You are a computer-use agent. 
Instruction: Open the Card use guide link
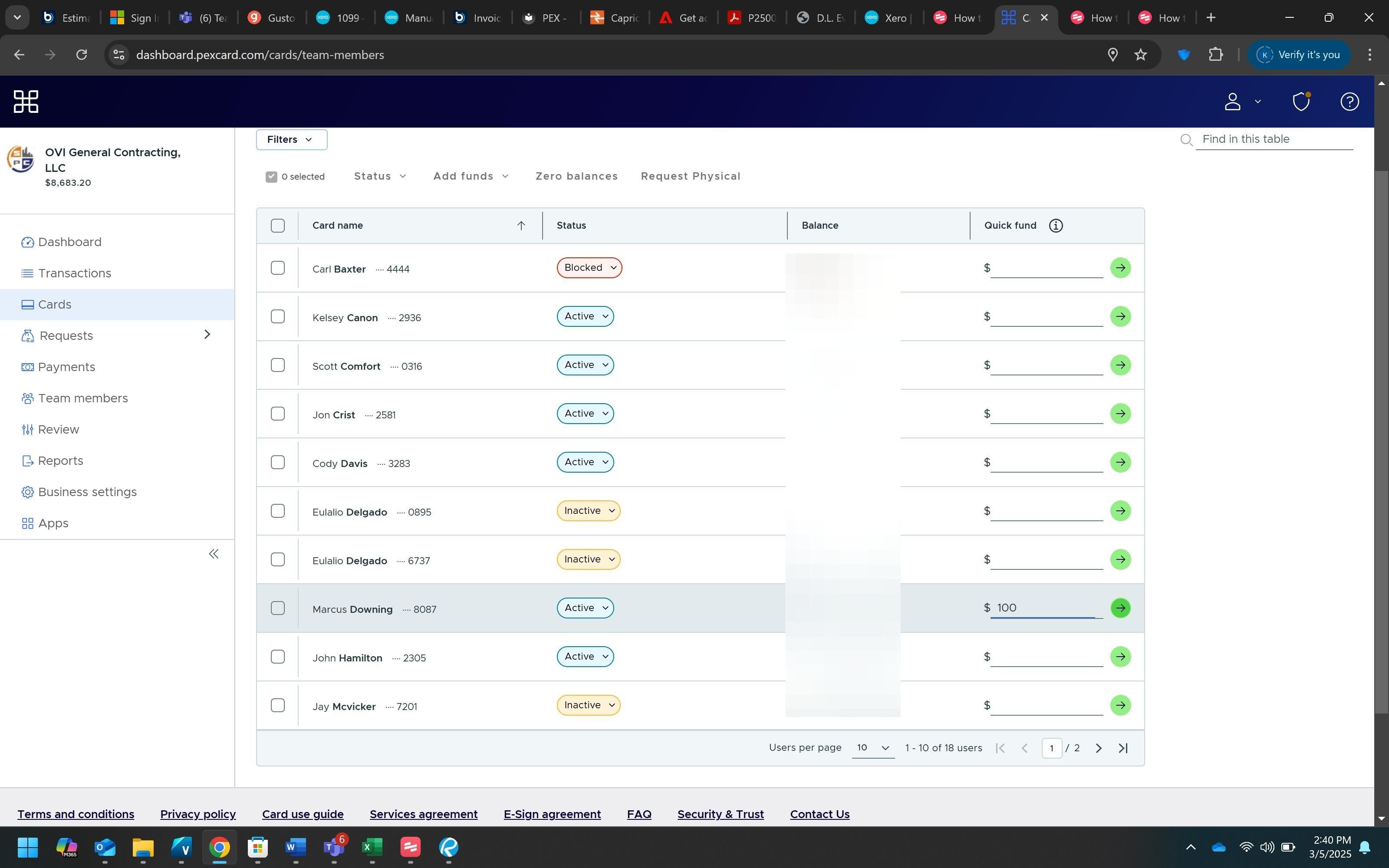pos(303,814)
